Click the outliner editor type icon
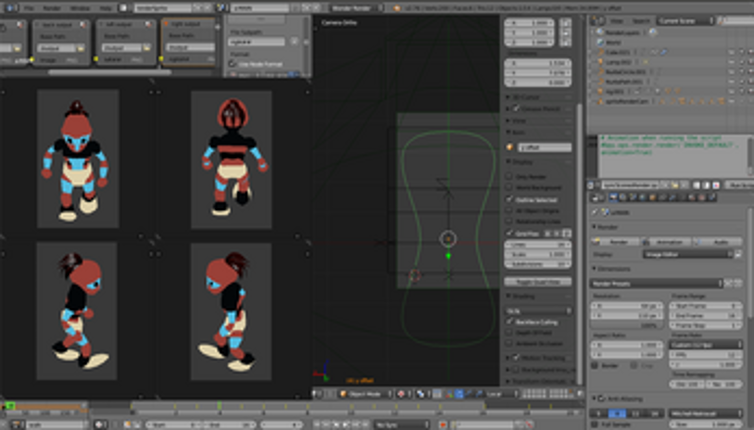The width and height of the screenshot is (754, 430). click(x=598, y=20)
